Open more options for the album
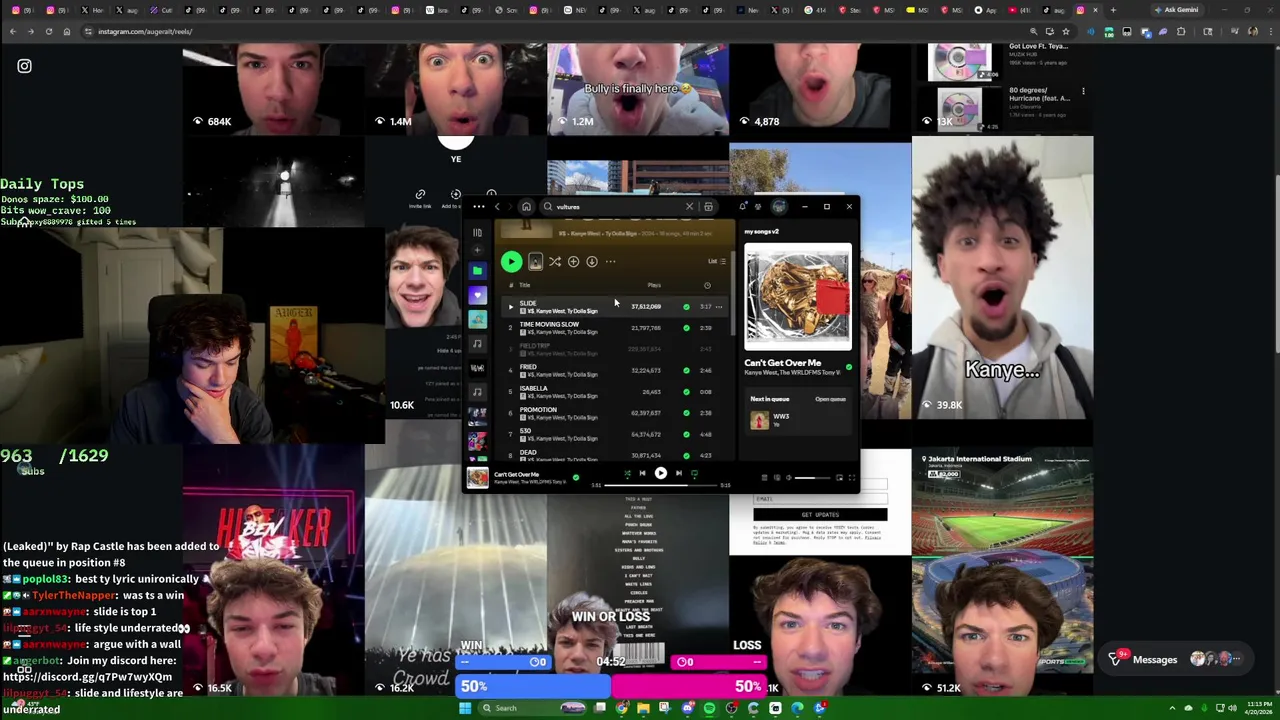Screen dimensions: 1280x720 pos(610,261)
